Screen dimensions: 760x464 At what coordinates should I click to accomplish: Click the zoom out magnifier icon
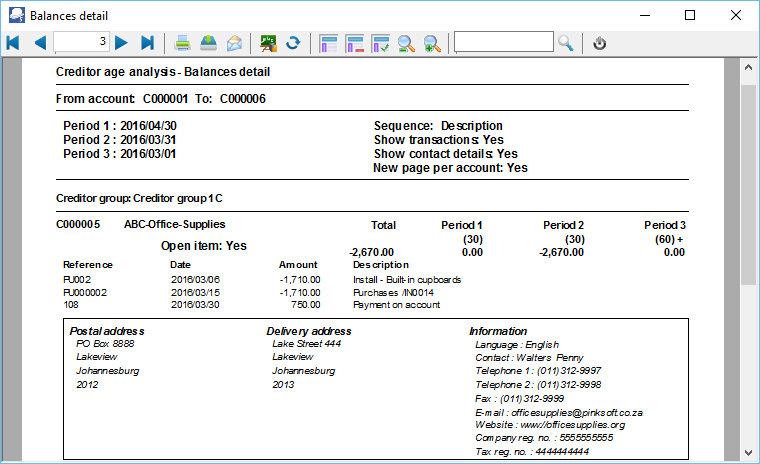[x=407, y=43]
